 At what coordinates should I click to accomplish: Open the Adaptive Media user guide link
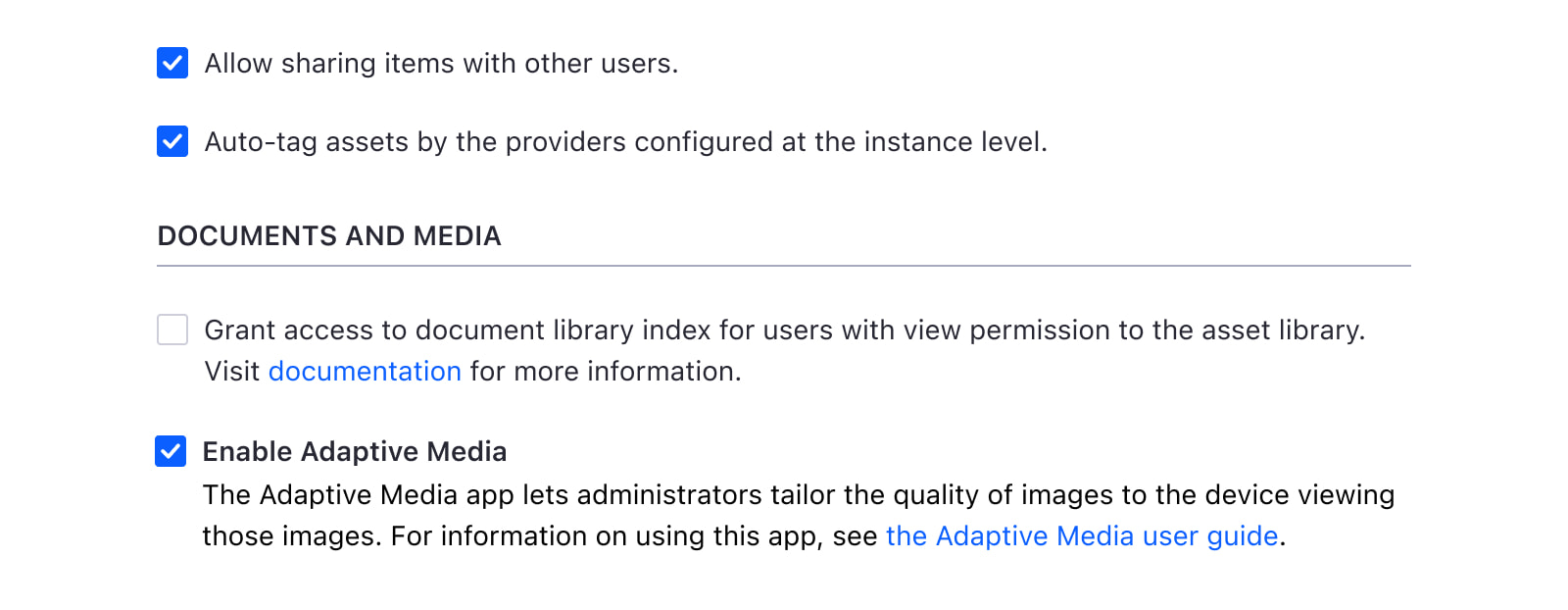point(1082,536)
